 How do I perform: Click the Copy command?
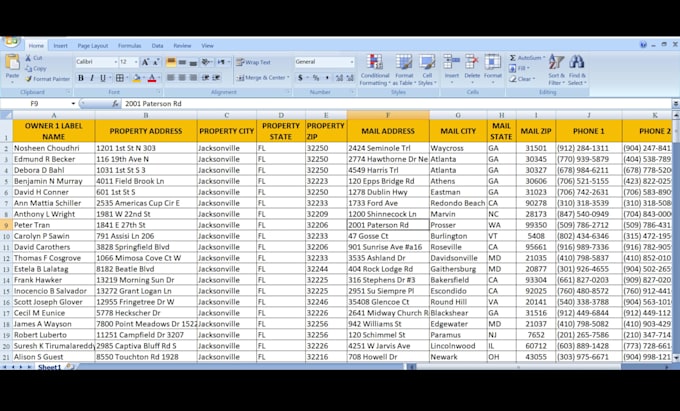coord(36,68)
